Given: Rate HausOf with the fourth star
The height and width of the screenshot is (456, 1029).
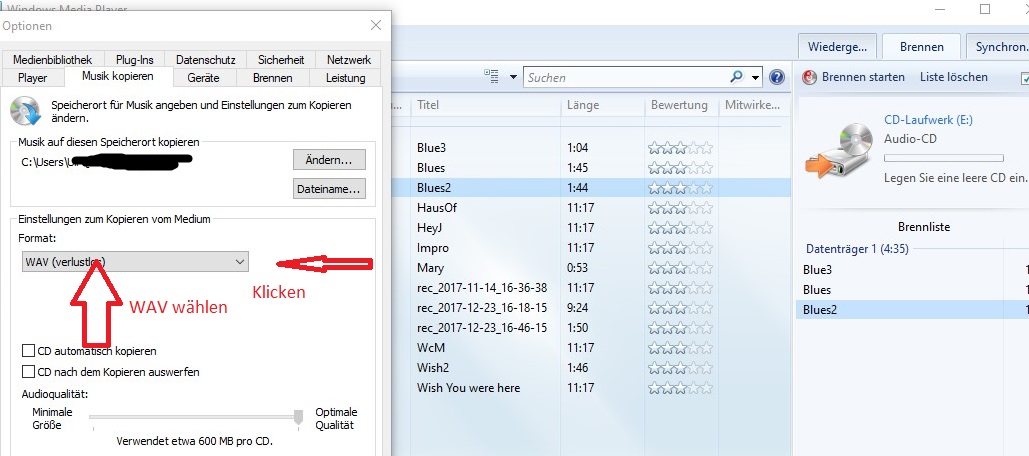Looking at the screenshot, I should coord(693,209).
